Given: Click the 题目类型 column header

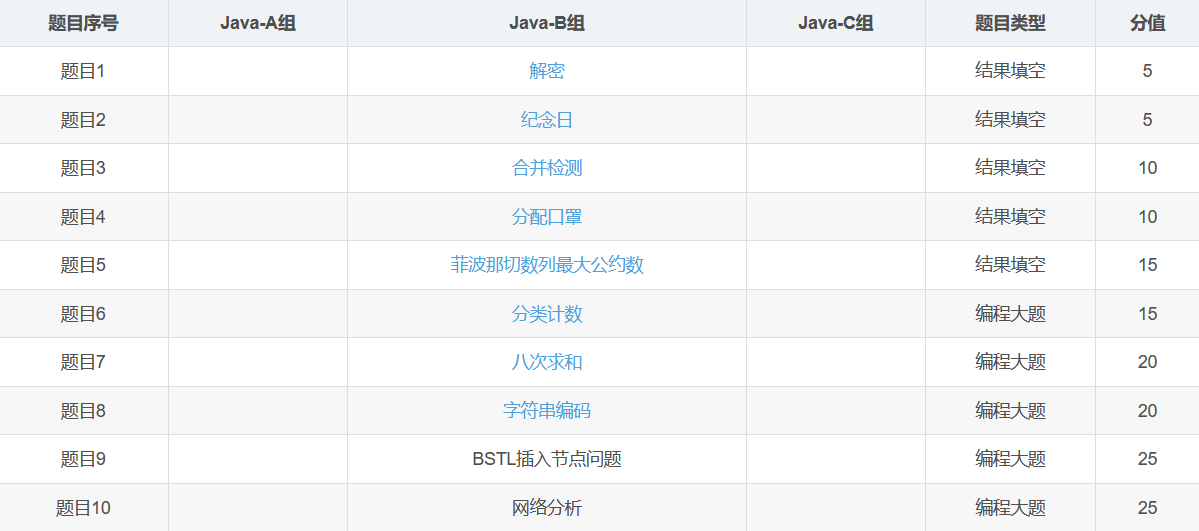Looking at the screenshot, I should (1010, 23).
